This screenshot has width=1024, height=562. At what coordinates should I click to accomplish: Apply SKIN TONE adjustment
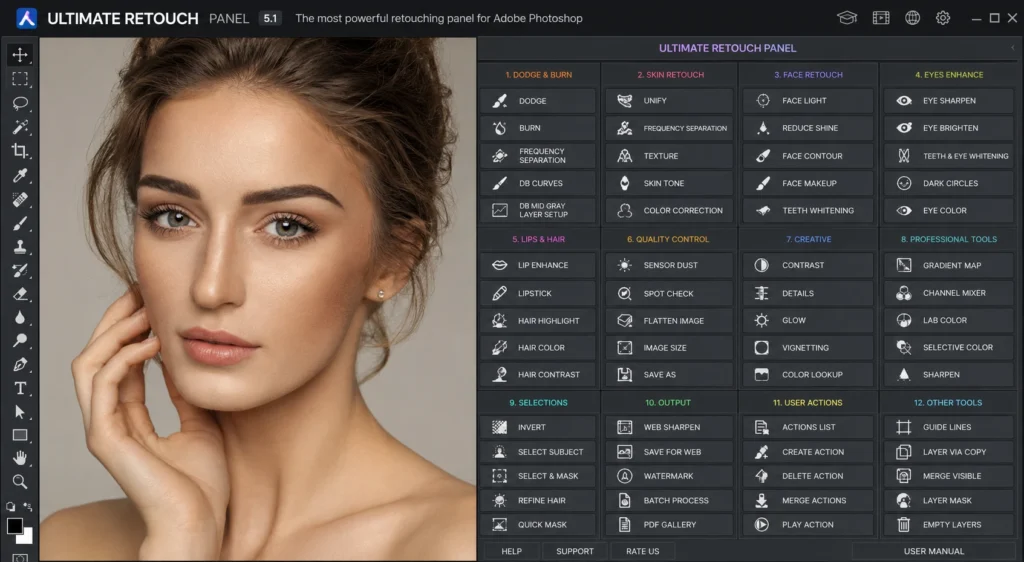point(669,183)
